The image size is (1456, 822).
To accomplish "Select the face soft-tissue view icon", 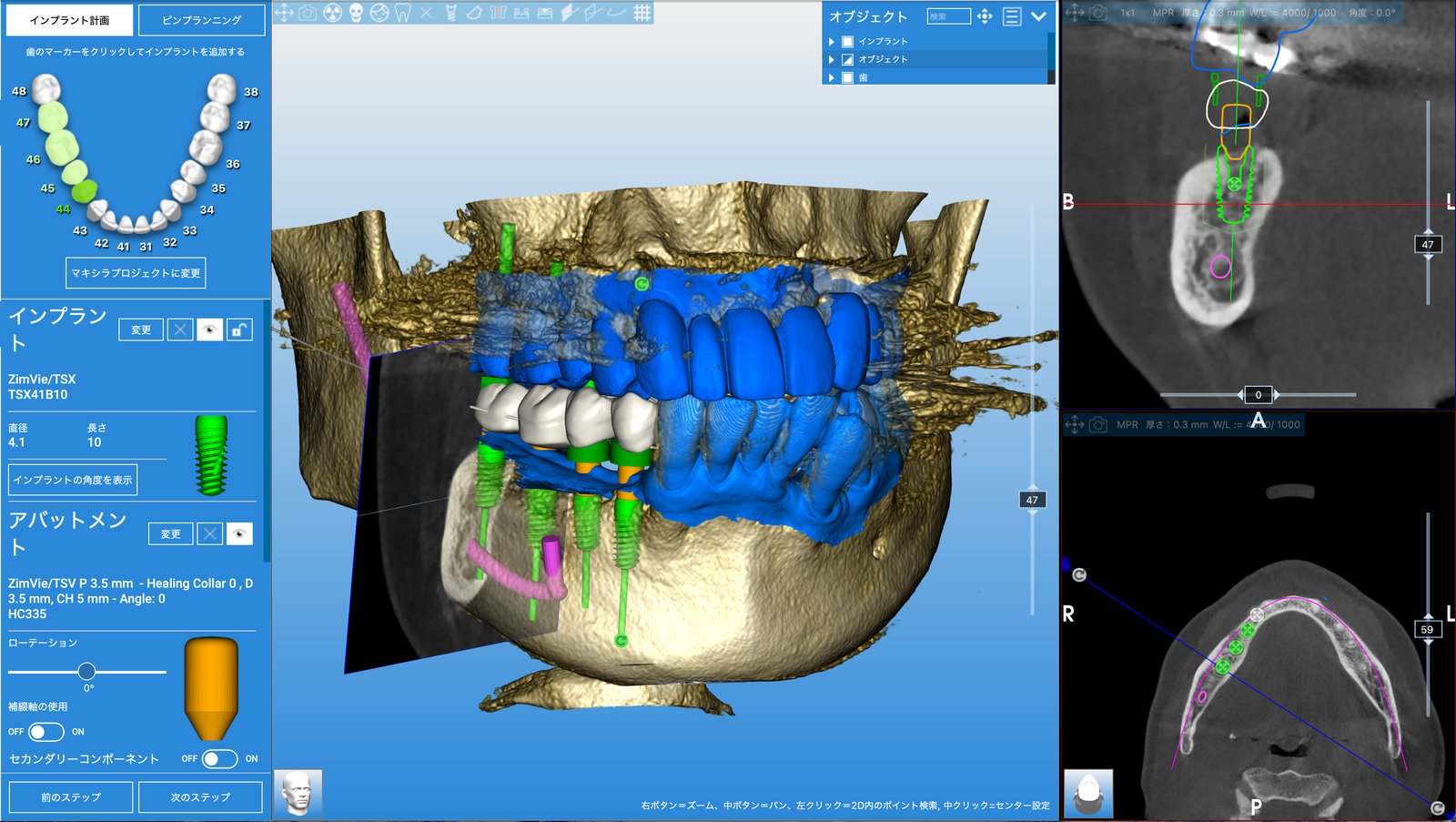I will [x=379, y=13].
